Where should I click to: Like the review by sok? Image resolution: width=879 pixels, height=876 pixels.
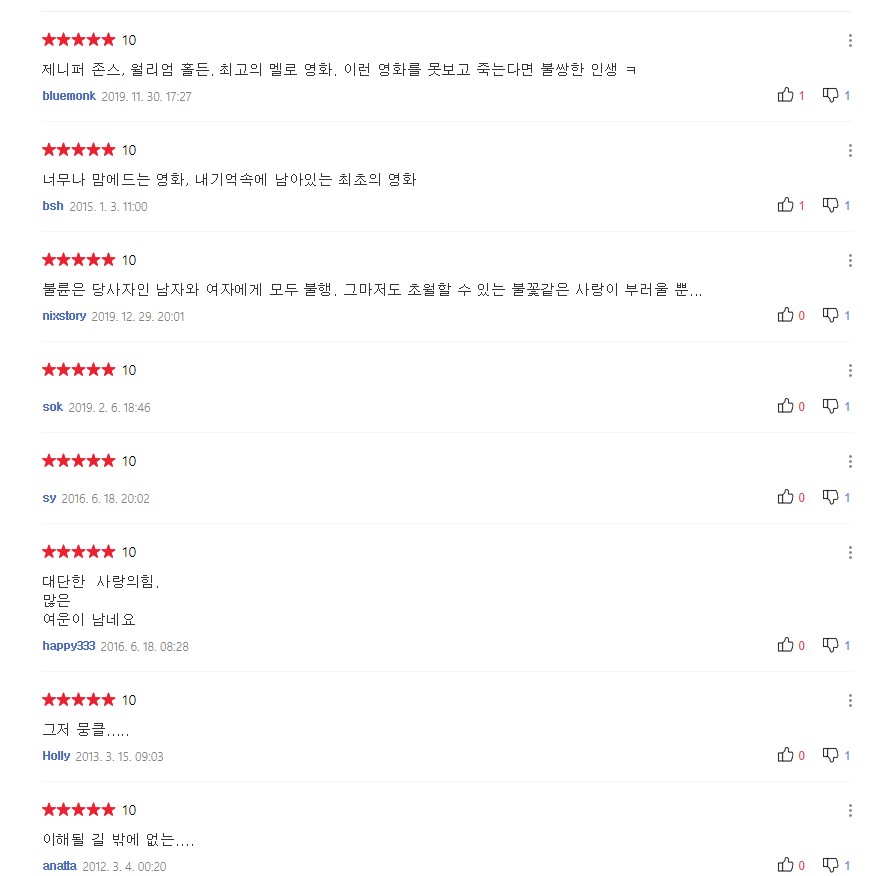pyautogui.click(x=785, y=406)
